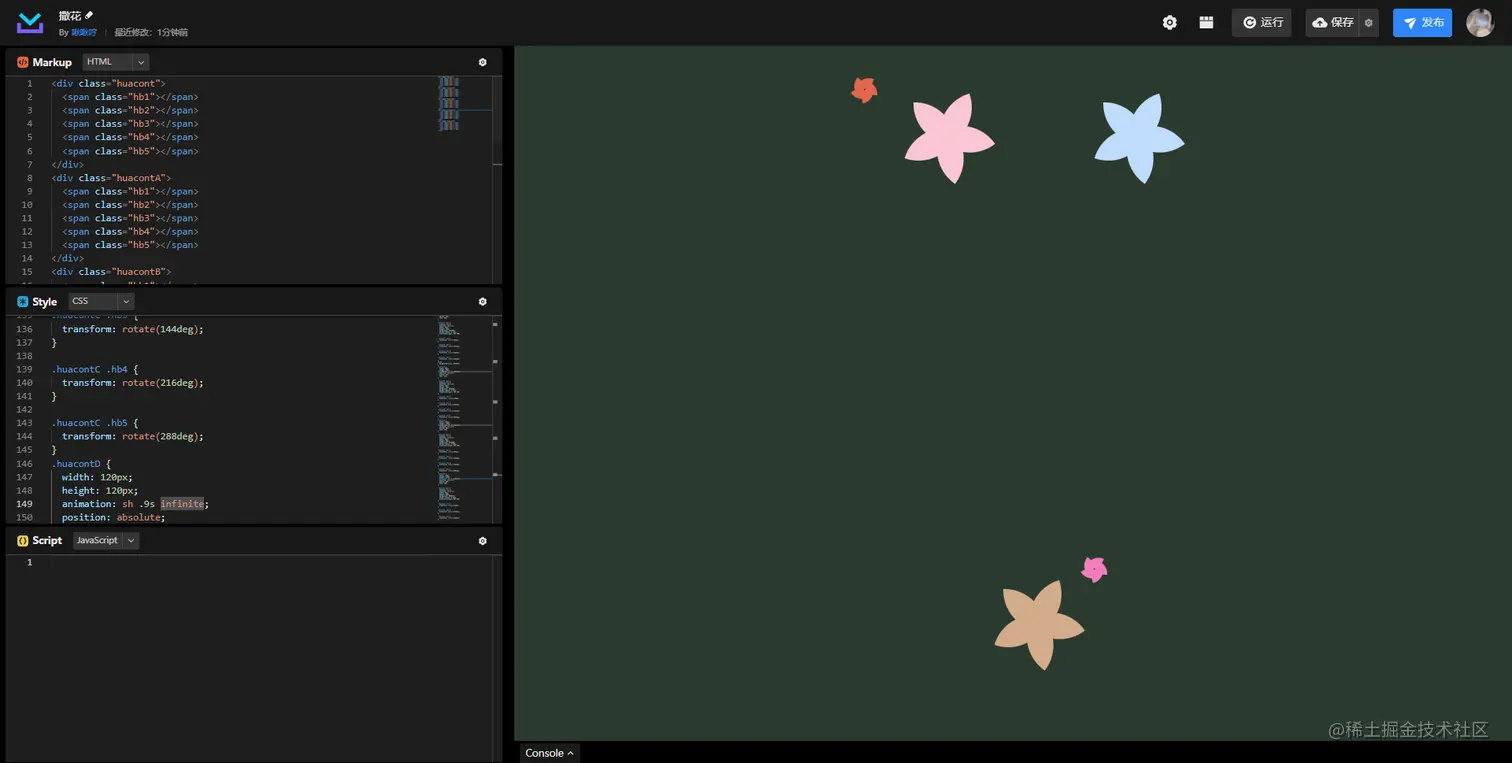Click the Script panel title
This screenshot has height=763, width=1512.
pos(47,541)
